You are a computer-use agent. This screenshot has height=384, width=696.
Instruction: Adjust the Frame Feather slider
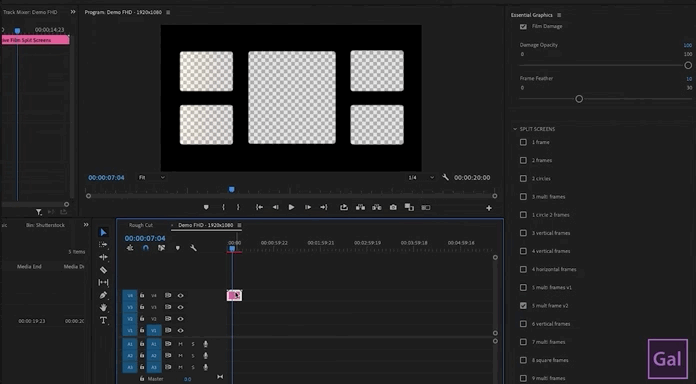pos(579,99)
